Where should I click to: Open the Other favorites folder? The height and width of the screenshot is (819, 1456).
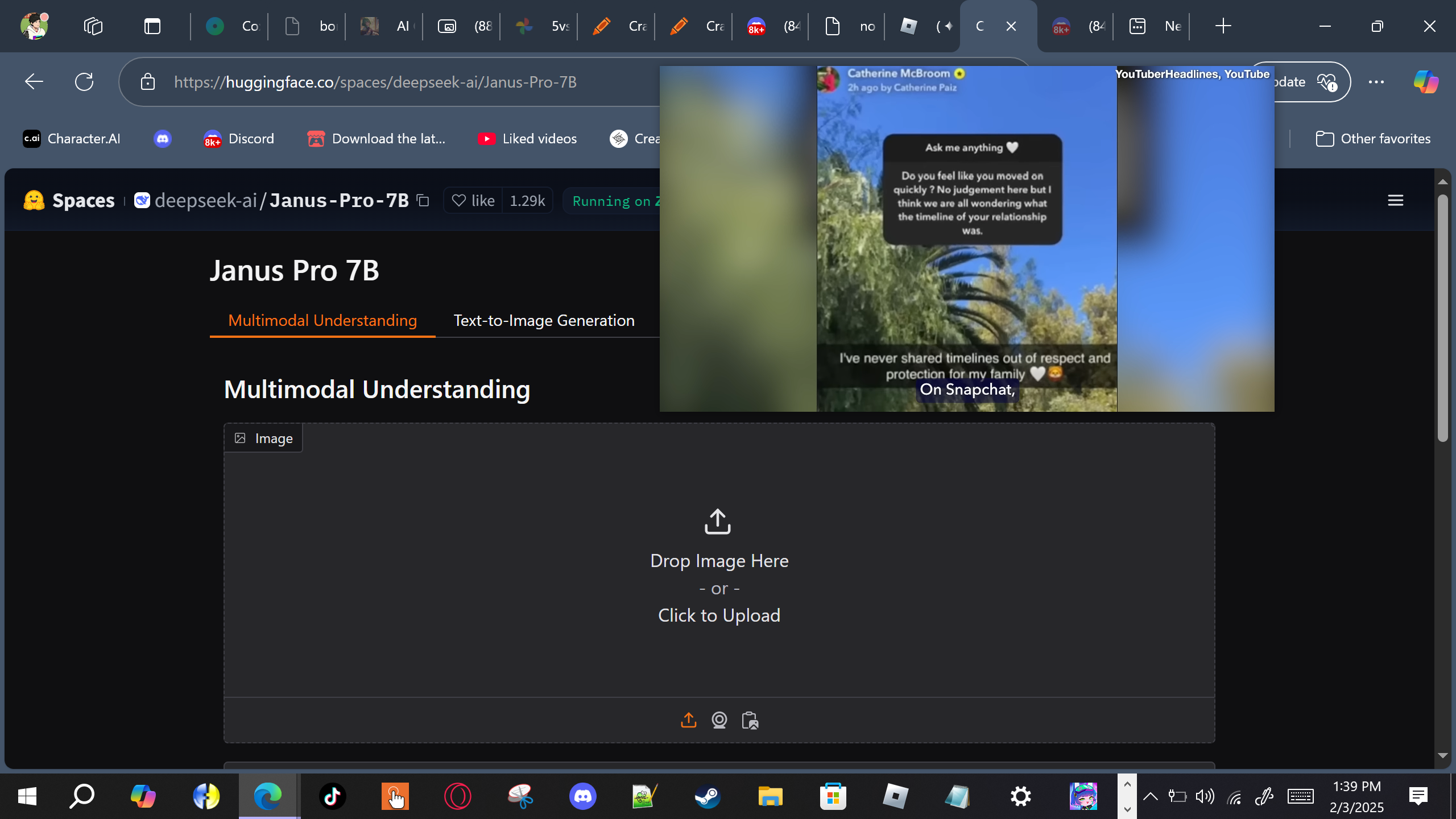(1374, 139)
